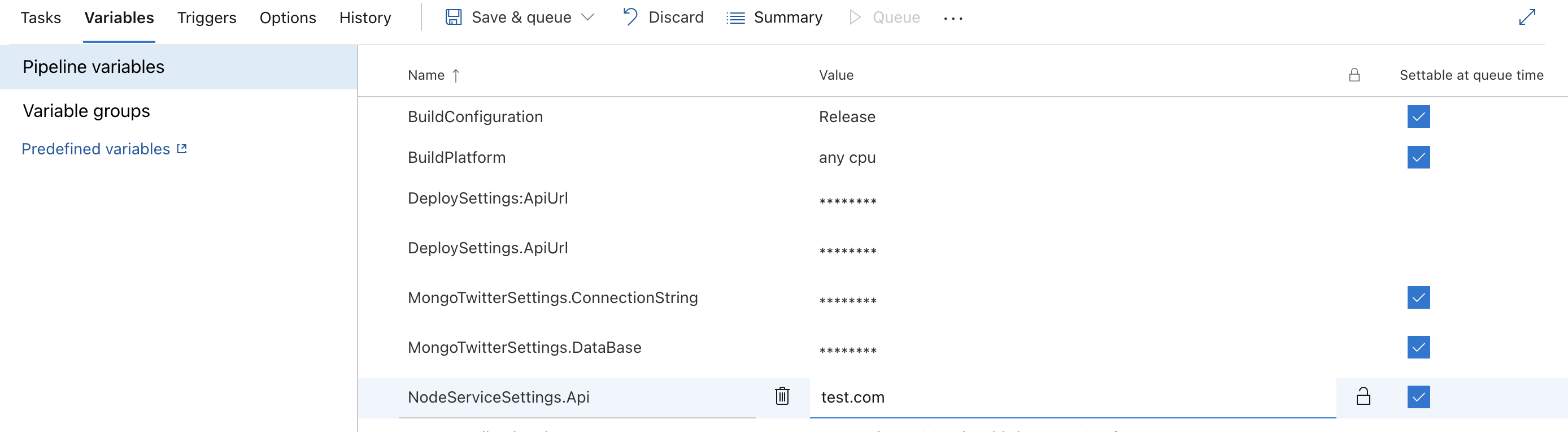The width and height of the screenshot is (1568, 432).
Task: Click the Save & queue floppy disk icon
Action: [x=454, y=17]
